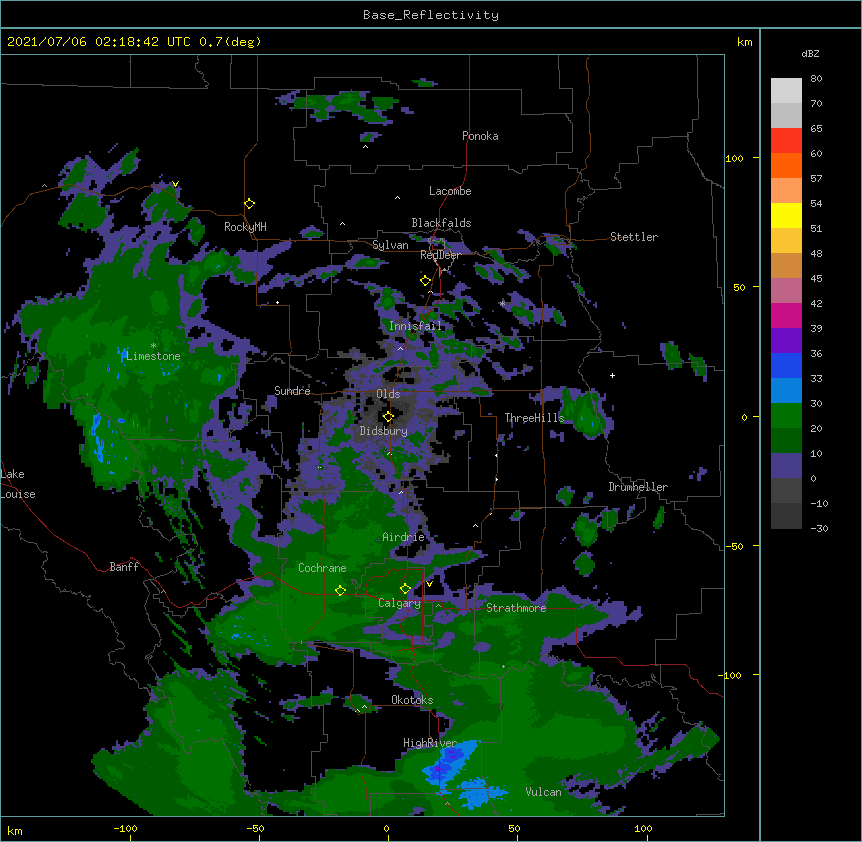Click the km unit label at bottom left
The width and height of the screenshot is (862, 842).
(x=15, y=831)
